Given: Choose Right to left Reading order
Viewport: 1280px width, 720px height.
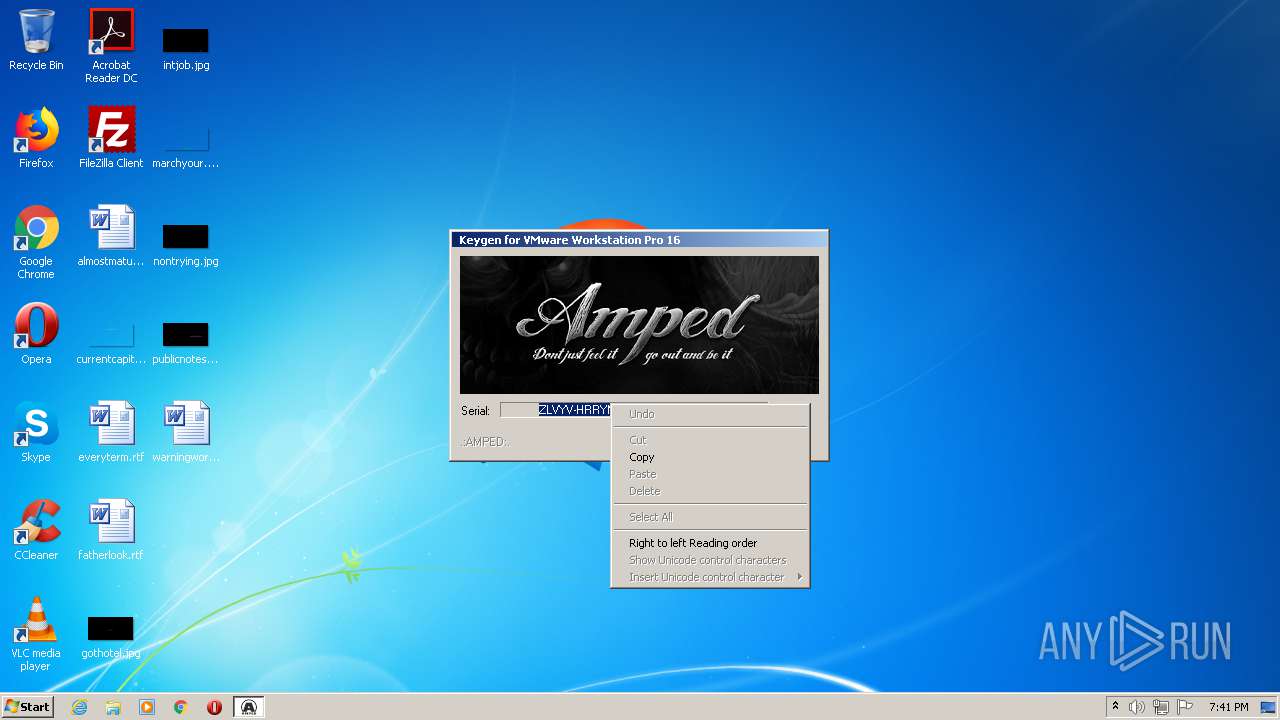Looking at the screenshot, I should click(x=710, y=543).
